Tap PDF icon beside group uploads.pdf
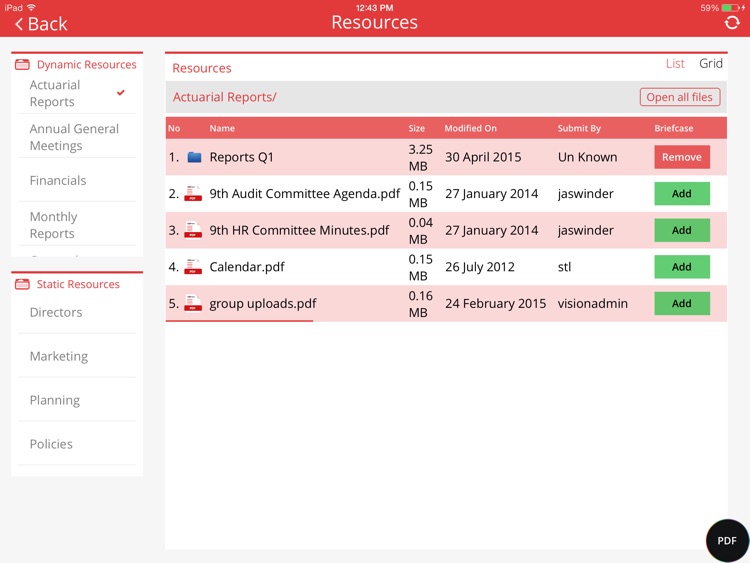Viewport: 750px width, 563px height. [x=193, y=303]
